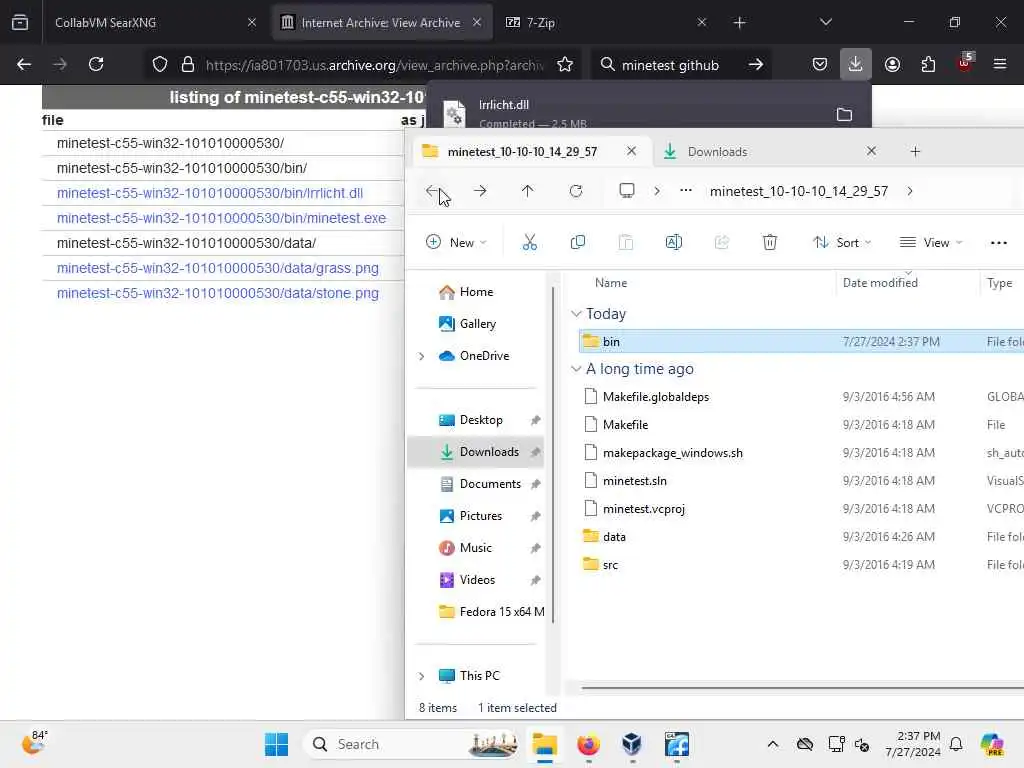
Task: Expand breadcrumb chevron after folder name
Action: pos(910,191)
